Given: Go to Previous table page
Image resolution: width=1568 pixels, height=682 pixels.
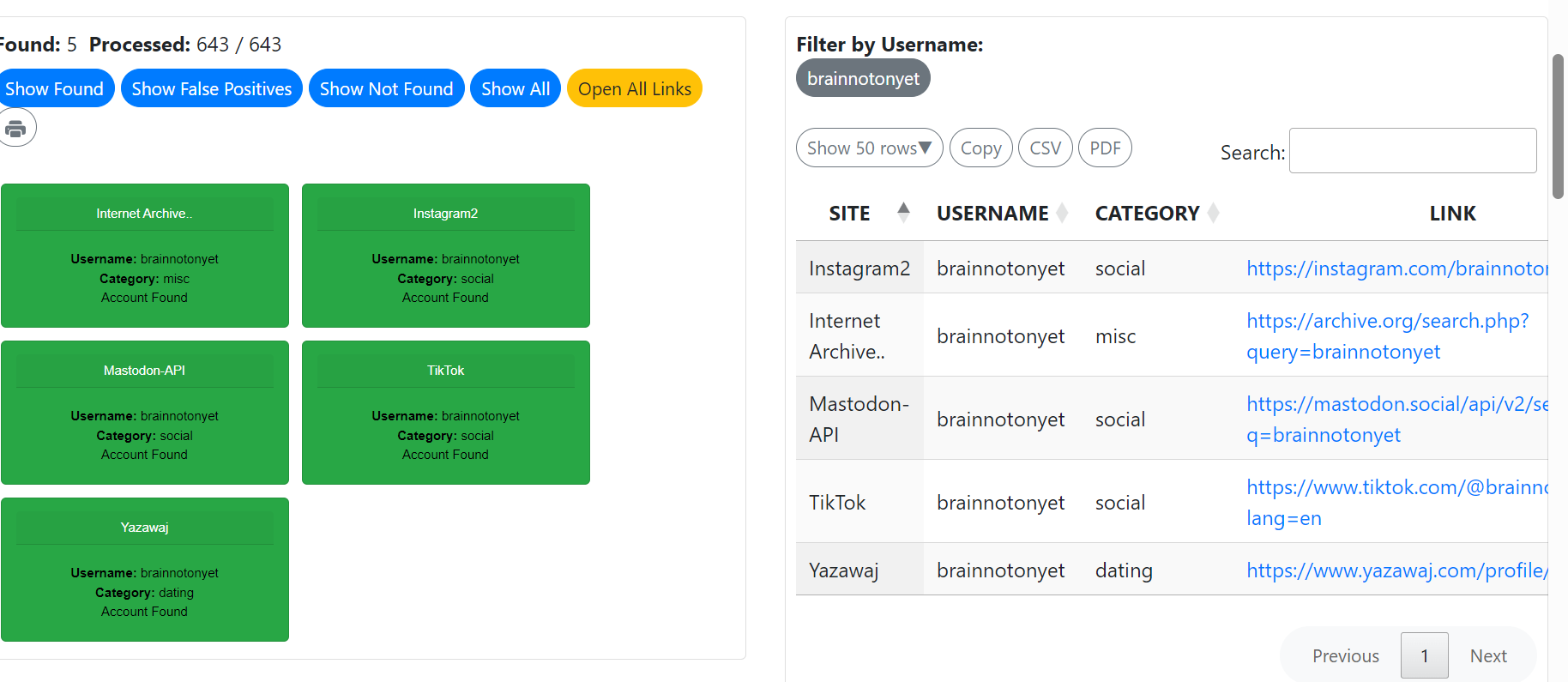Looking at the screenshot, I should (1345, 655).
